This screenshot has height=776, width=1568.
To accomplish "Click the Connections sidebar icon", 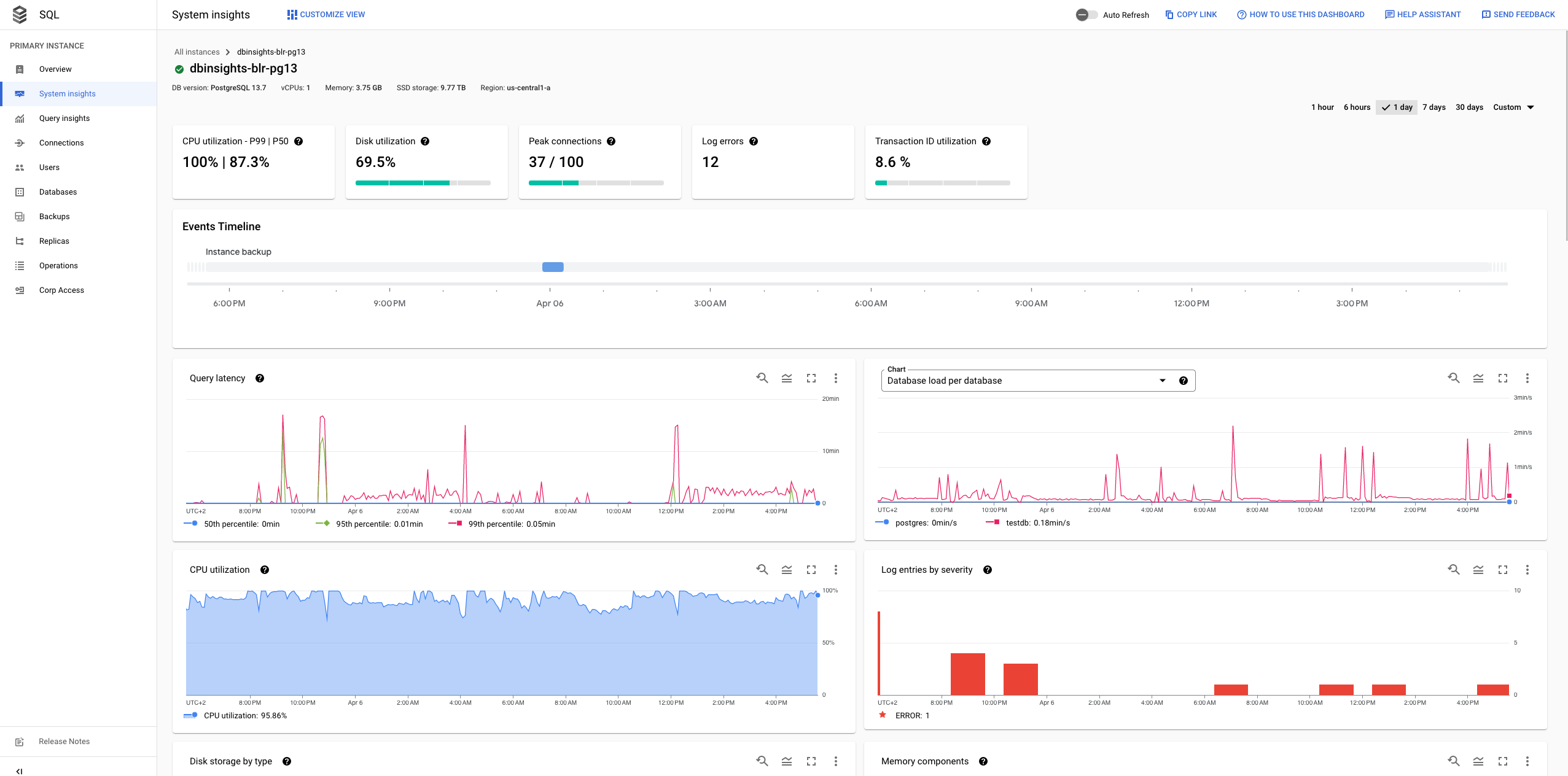I will coord(19,142).
